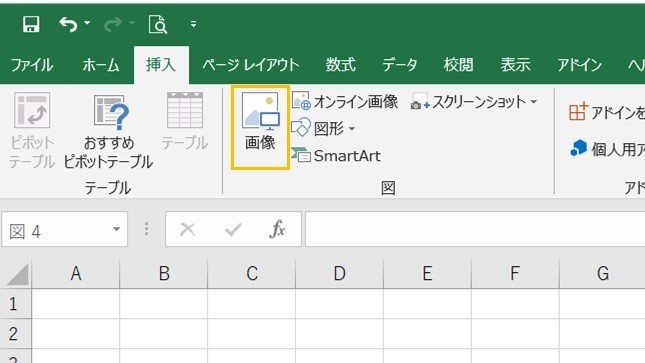Select column C header
This screenshot has width=645, height=363.
coord(252,273)
